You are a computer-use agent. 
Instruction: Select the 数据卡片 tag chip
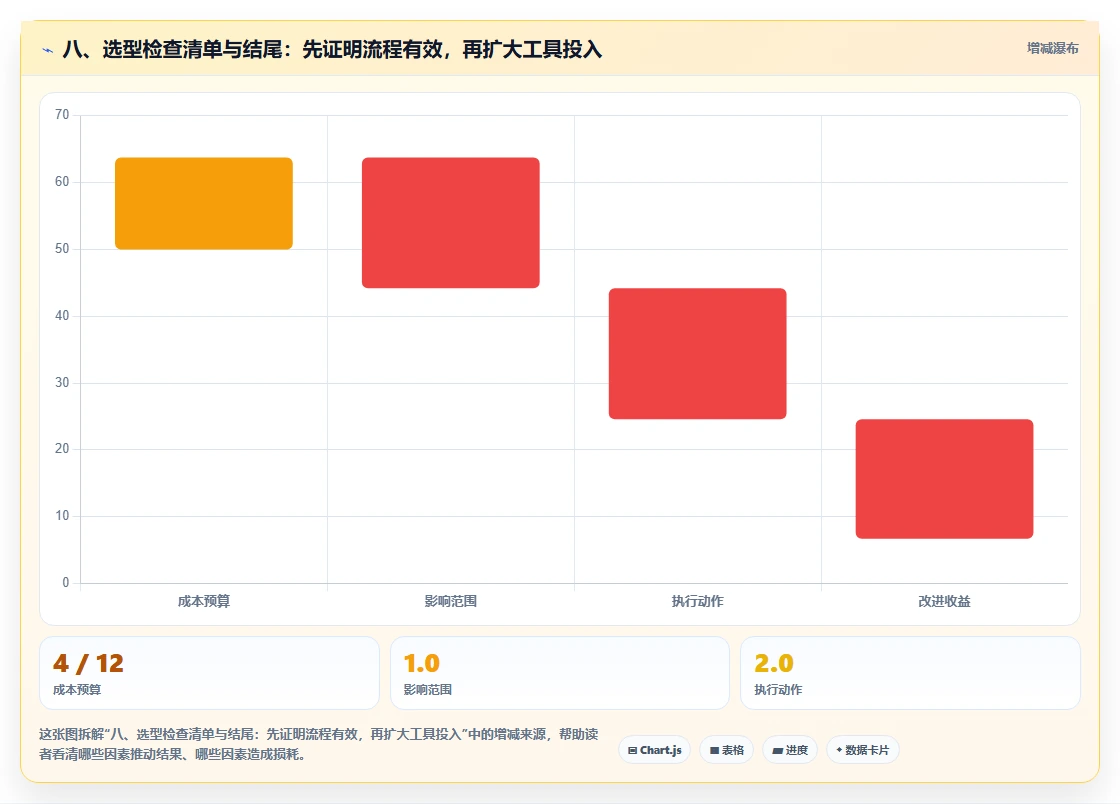pos(863,750)
